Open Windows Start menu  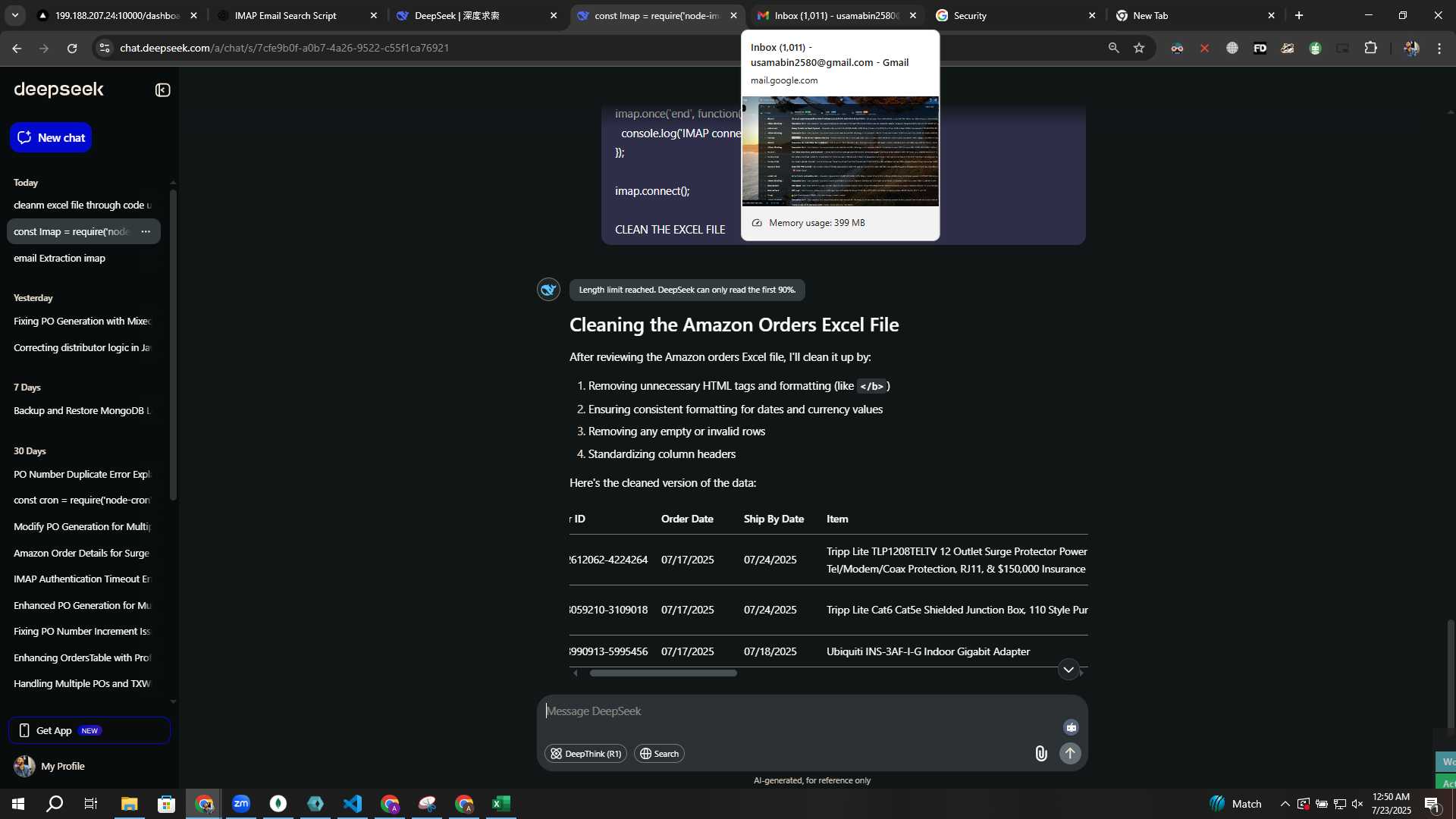(x=18, y=804)
